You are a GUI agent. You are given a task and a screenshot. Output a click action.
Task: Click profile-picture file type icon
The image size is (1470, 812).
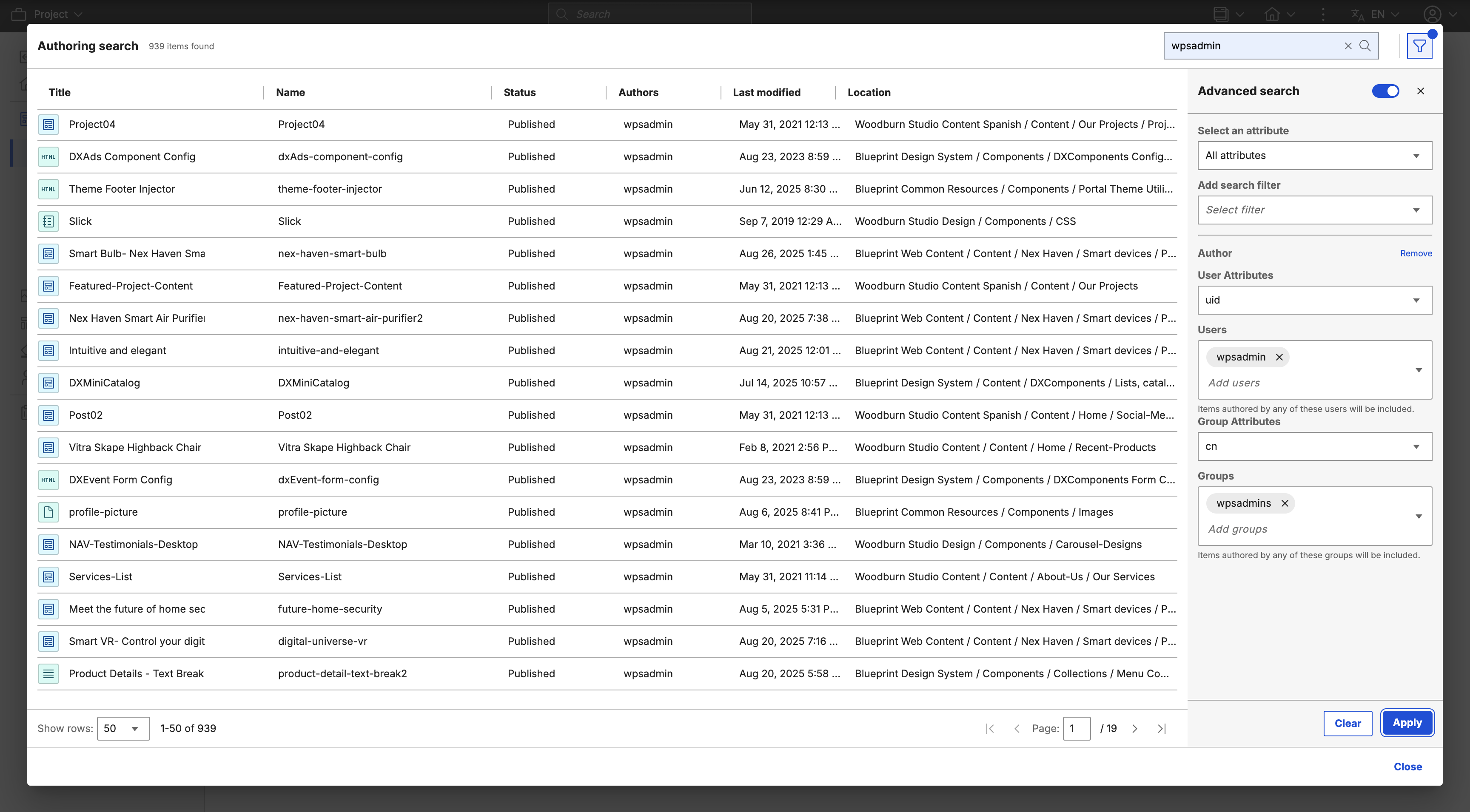click(48, 512)
